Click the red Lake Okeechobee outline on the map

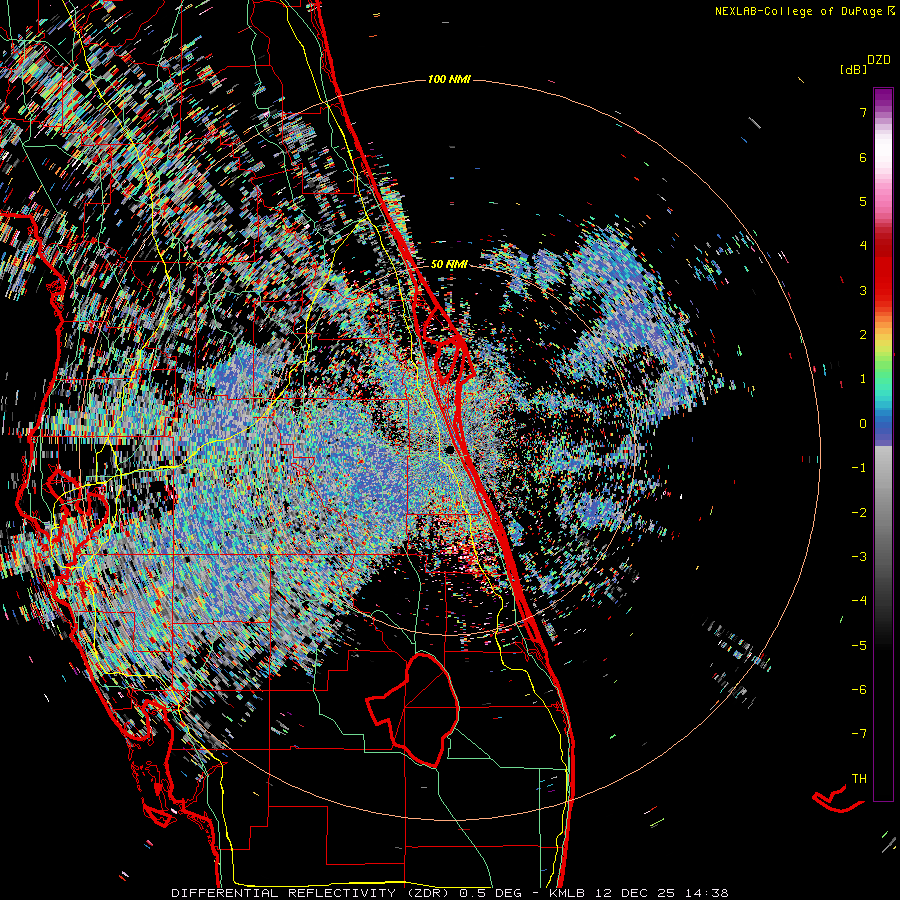[413, 709]
